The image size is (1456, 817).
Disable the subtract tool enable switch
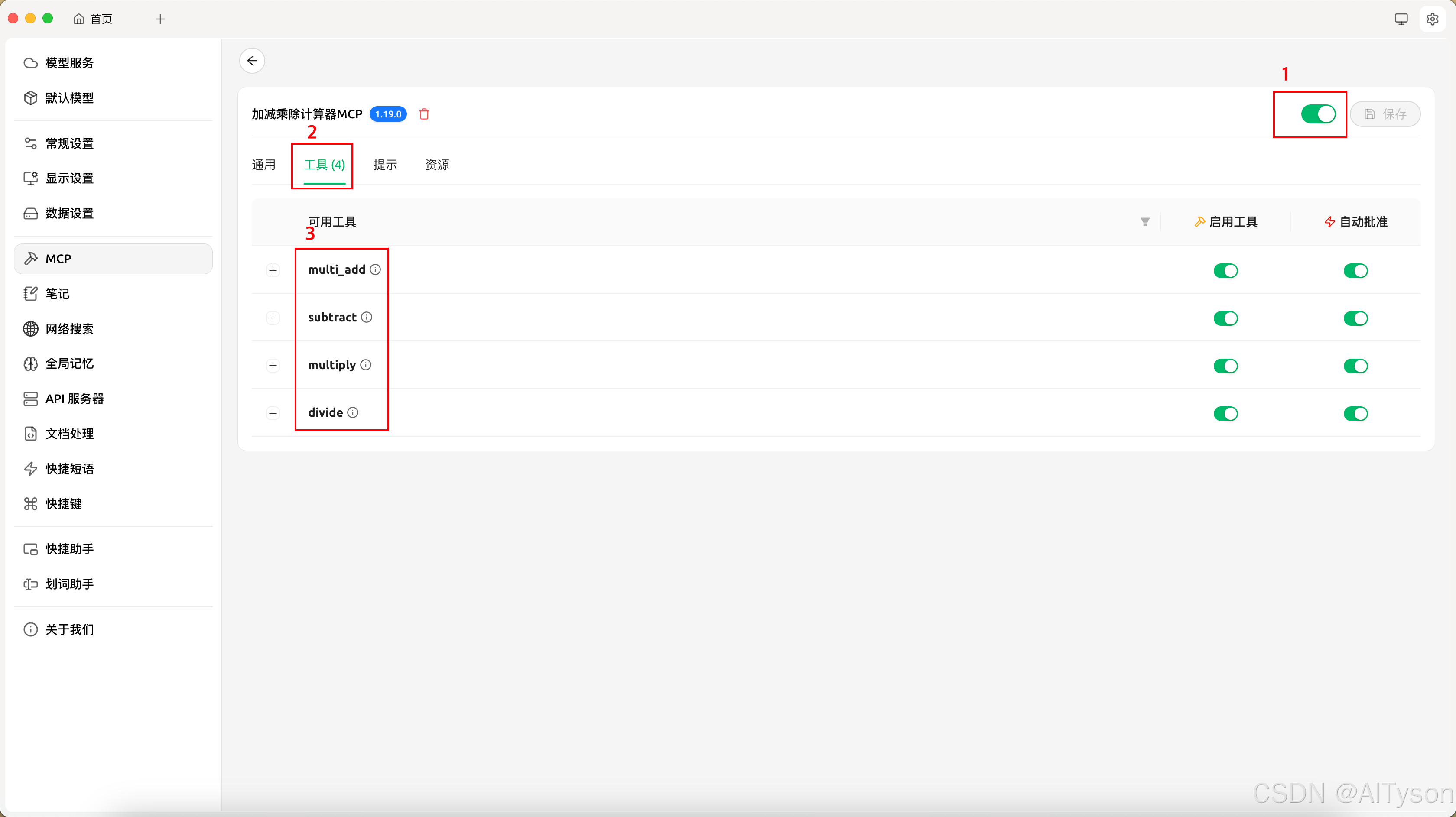pos(1225,318)
